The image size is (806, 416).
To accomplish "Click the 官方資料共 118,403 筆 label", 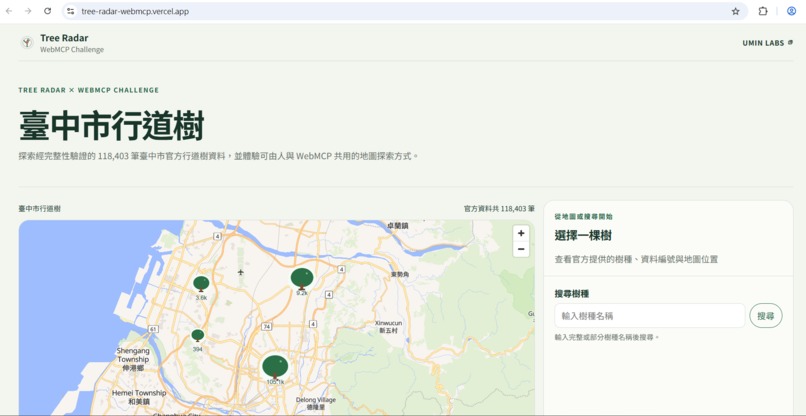I will (x=499, y=209).
